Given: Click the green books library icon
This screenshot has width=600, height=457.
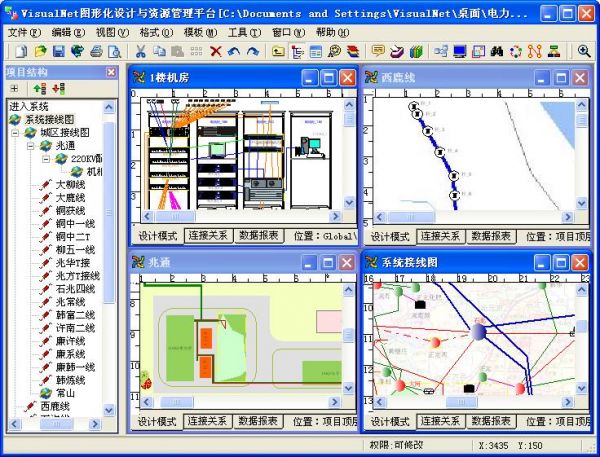Looking at the screenshot, I should pyautogui.click(x=416, y=51).
